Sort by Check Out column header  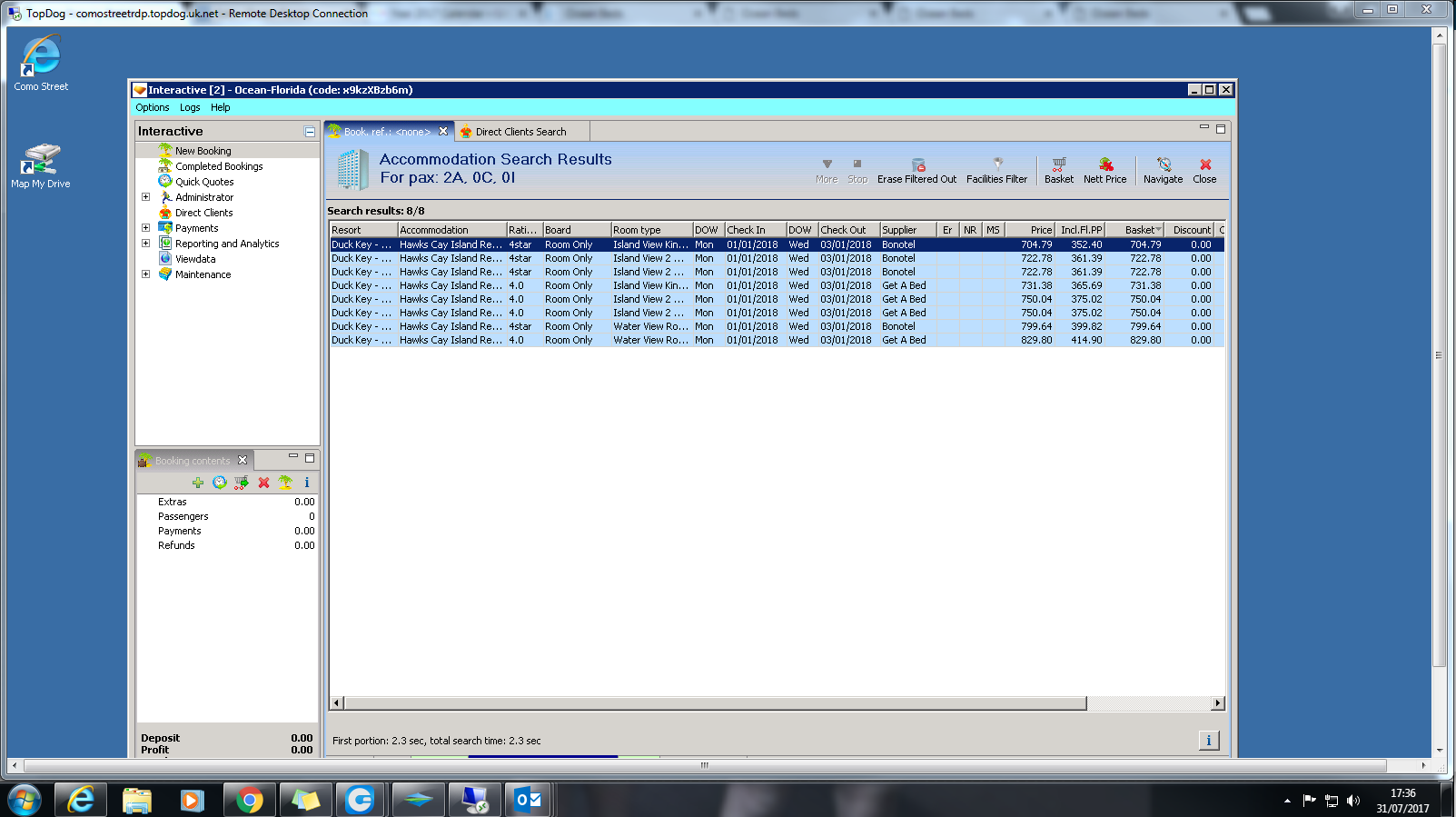click(x=849, y=230)
